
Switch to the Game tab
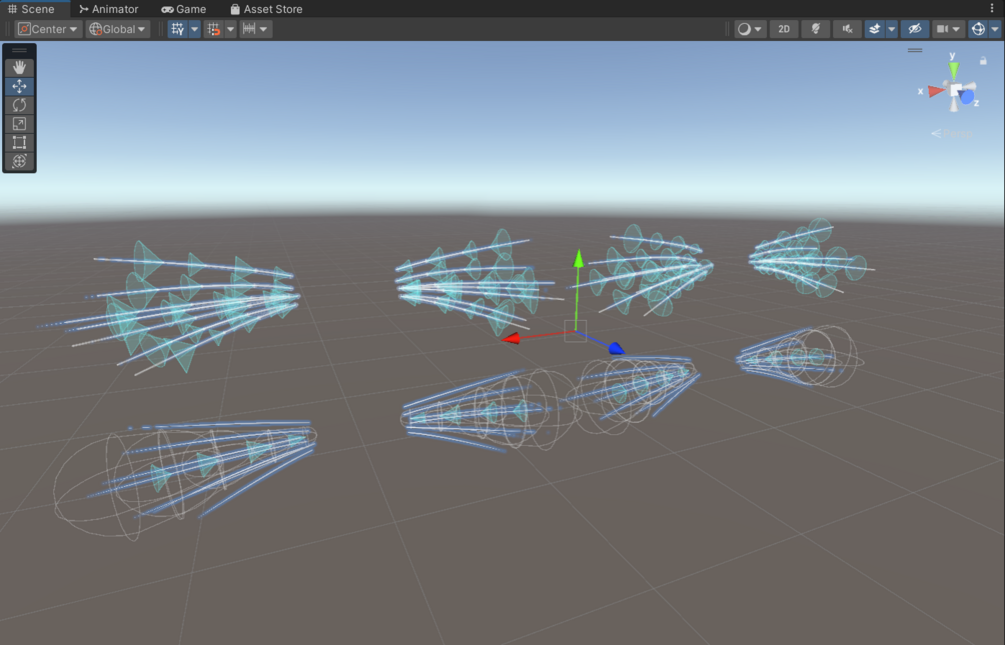click(x=184, y=9)
